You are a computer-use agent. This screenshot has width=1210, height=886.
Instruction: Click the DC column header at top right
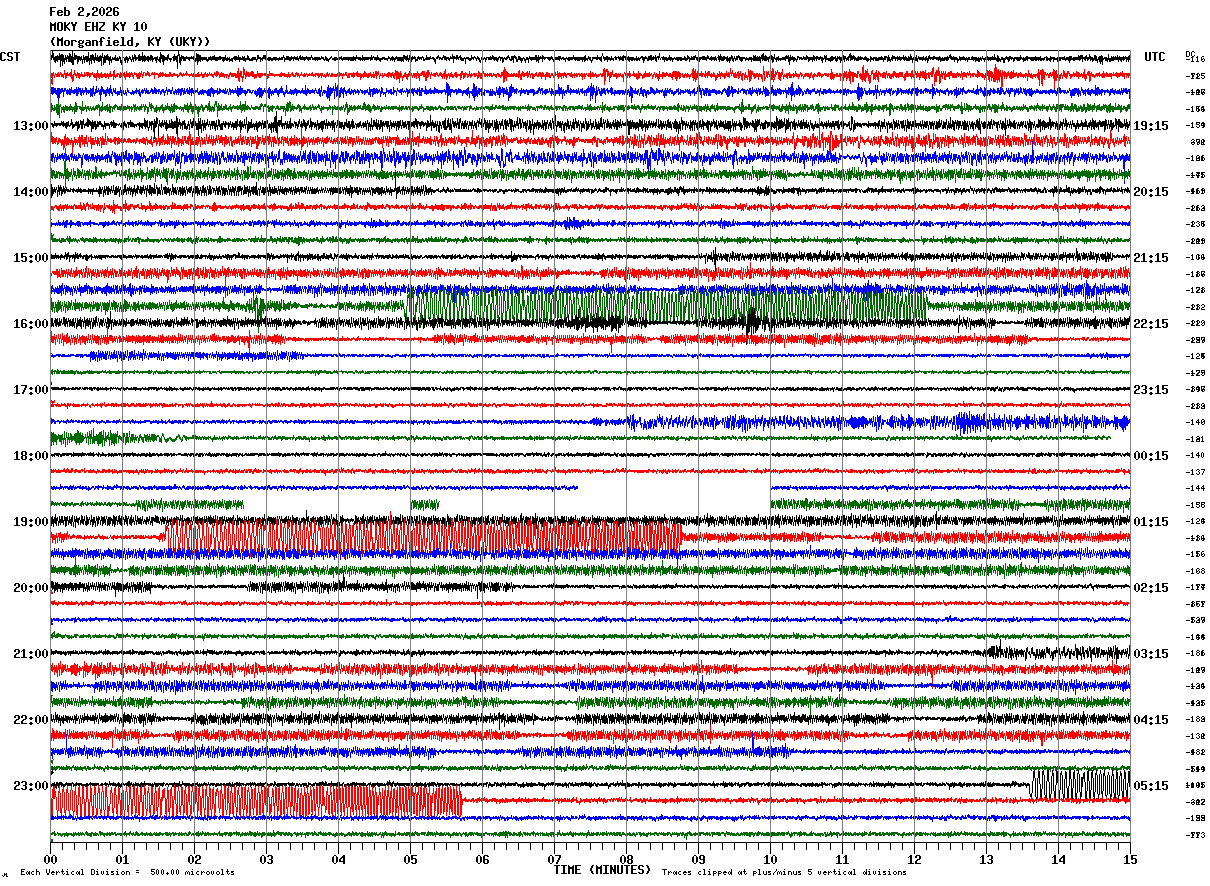1190,54
